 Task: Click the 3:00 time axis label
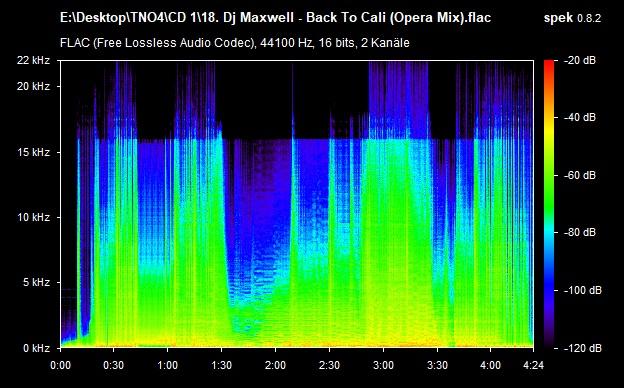tap(384, 365)
